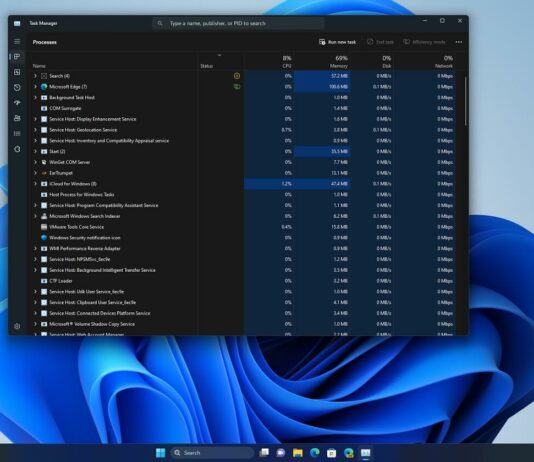The width and height of the screenshot is (534, 462).
Task: Open Microsoft Store from the taskbar
Action: pos(331,452)
